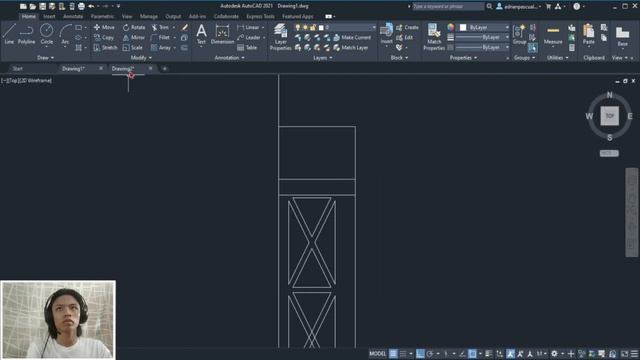Toggle object snap tracking in status bar
The image size is (640, 360).
point(462,353)
